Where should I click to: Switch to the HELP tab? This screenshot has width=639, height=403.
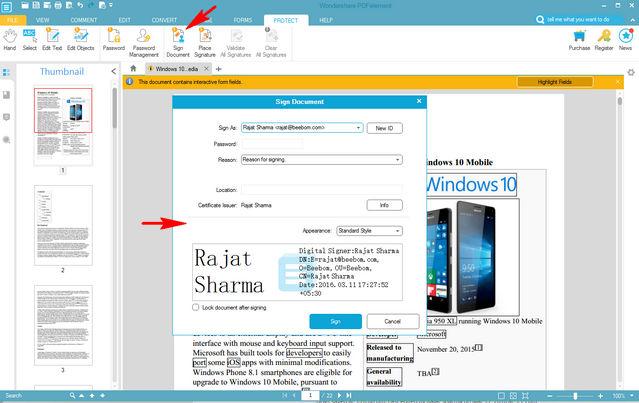(326, 20)
